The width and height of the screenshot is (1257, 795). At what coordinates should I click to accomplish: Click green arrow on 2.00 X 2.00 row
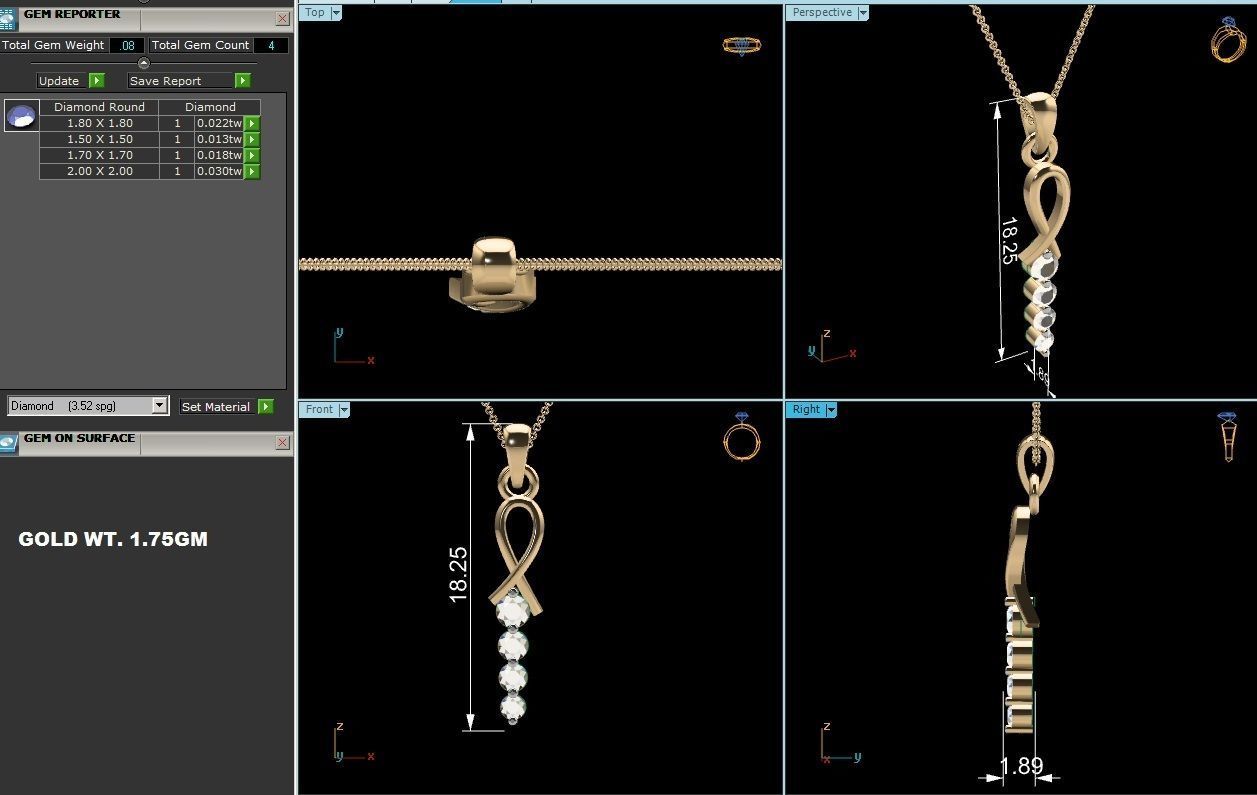pyautogui.click(x=253, y=171)
